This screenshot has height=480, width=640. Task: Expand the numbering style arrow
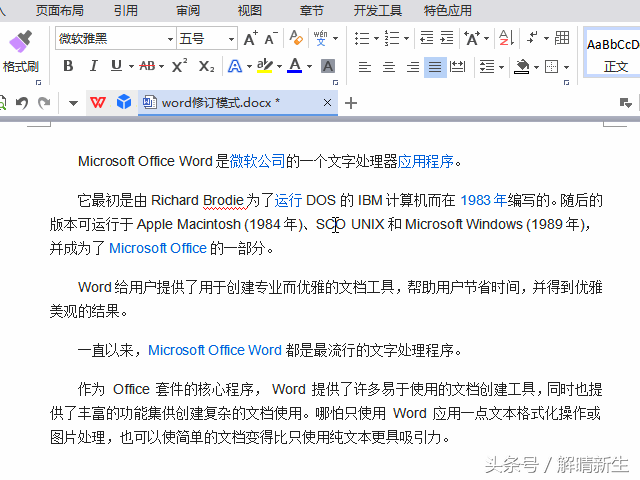(407, 39)
